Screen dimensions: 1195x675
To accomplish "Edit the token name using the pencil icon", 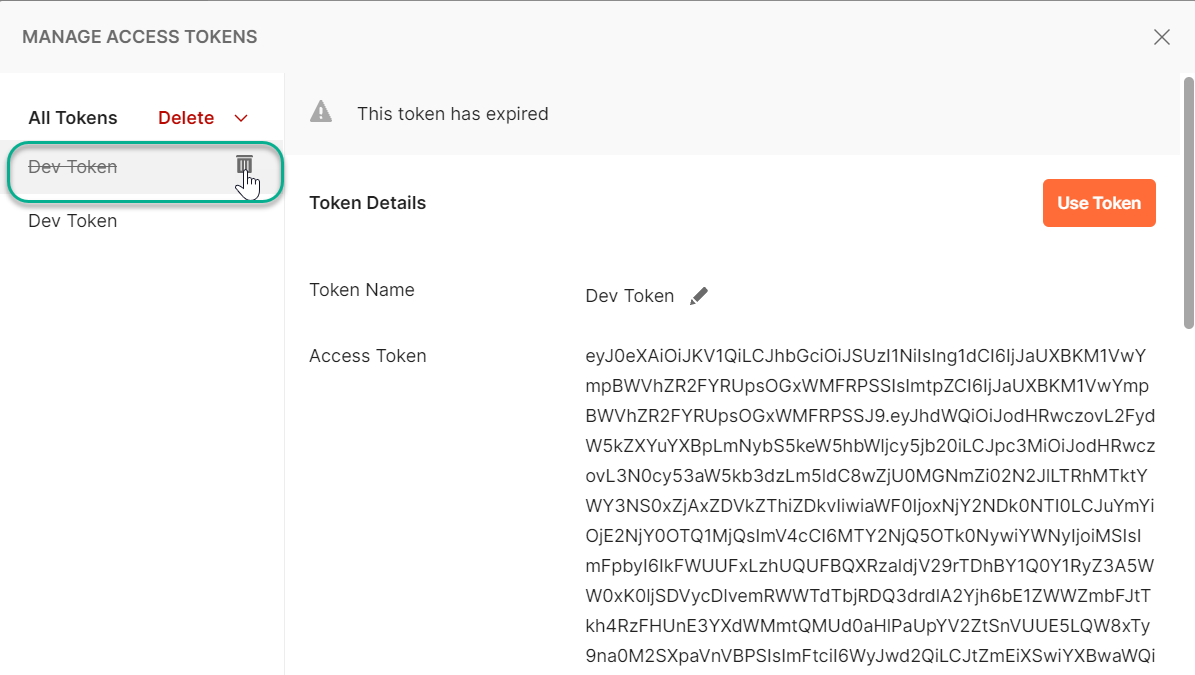I will click(699, 294).
